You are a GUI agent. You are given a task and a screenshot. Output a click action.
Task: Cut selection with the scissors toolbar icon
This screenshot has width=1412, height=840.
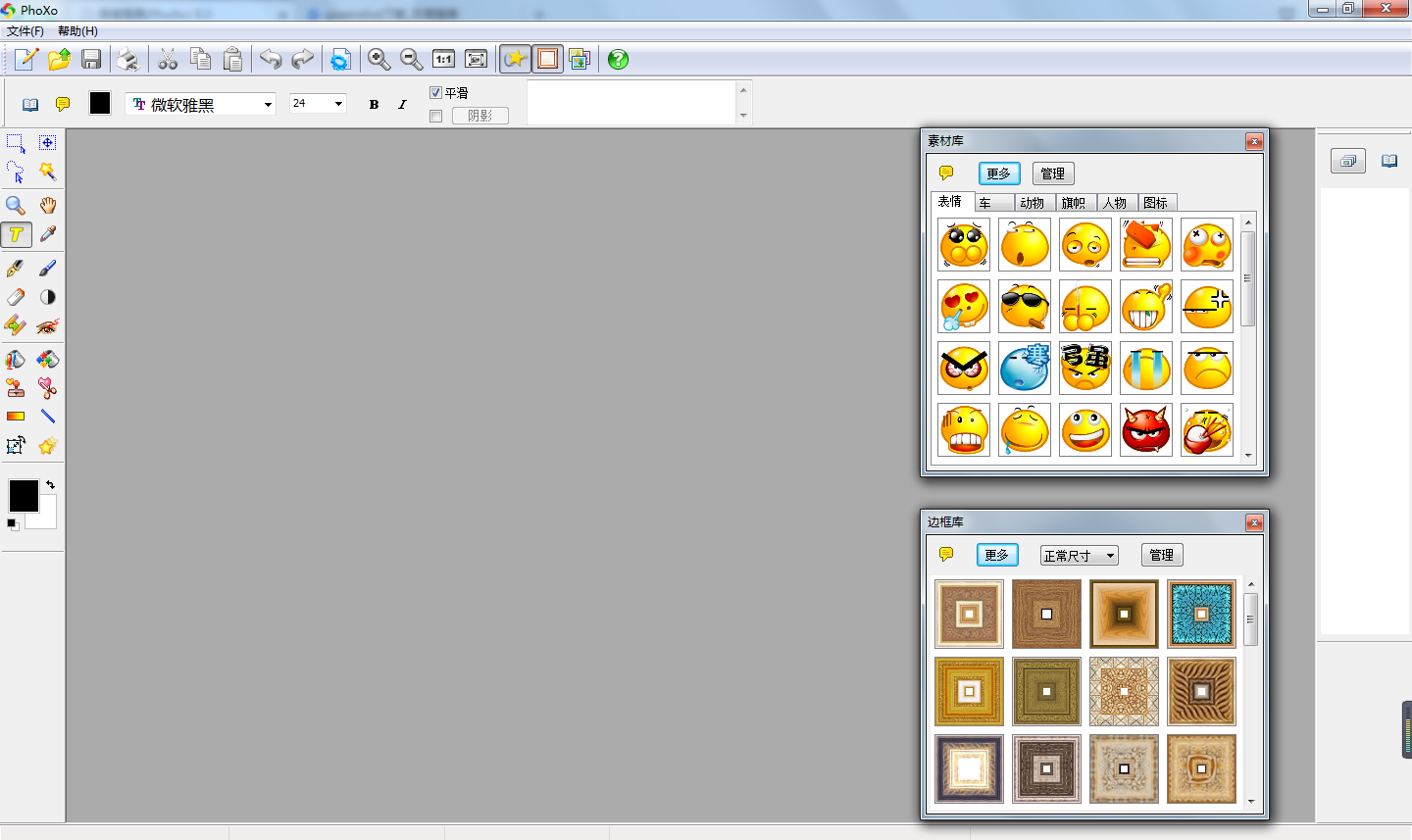click(169, 60)
